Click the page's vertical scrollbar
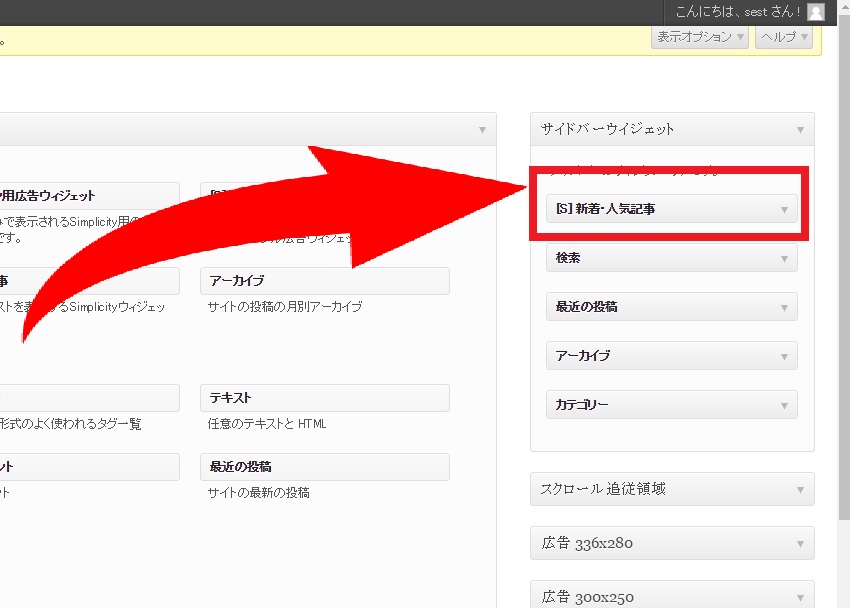Viewport: 850px width, 608px height. 843,300
